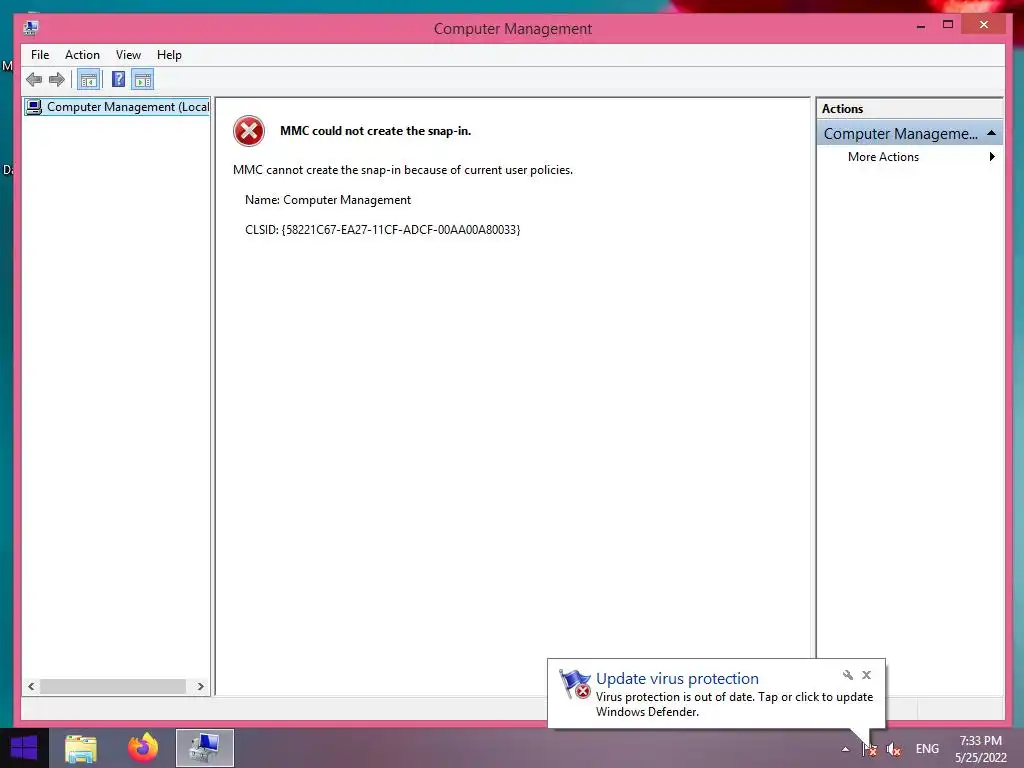Click Computer Management taskbar button

click(204, 748)
